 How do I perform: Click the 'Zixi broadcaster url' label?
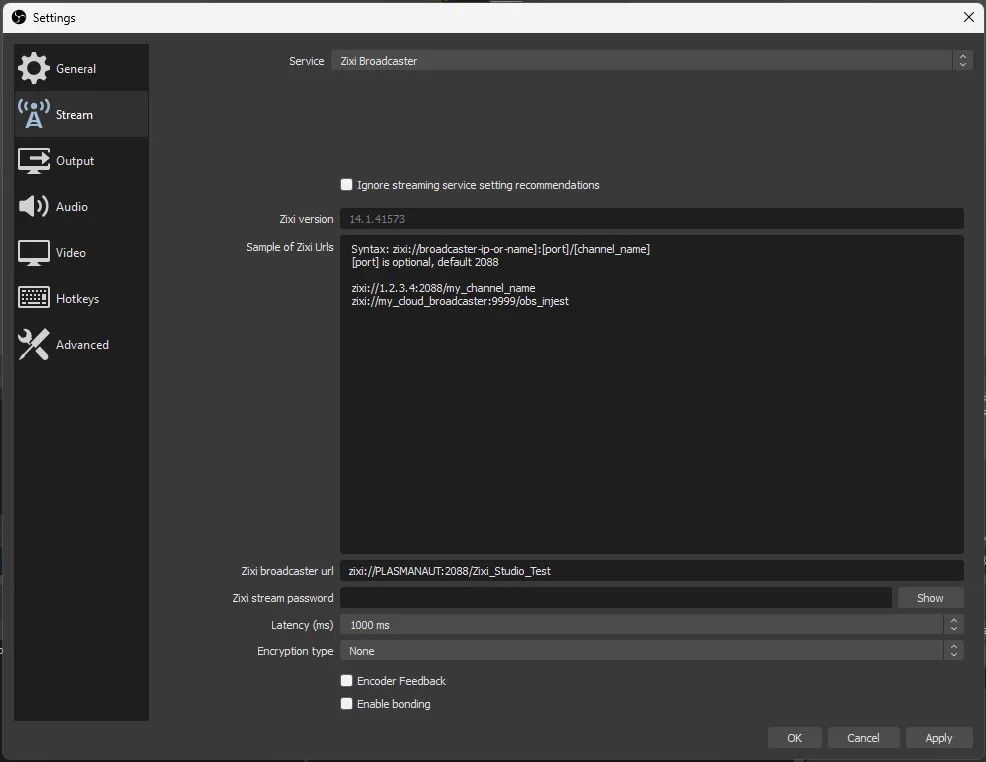287,571
